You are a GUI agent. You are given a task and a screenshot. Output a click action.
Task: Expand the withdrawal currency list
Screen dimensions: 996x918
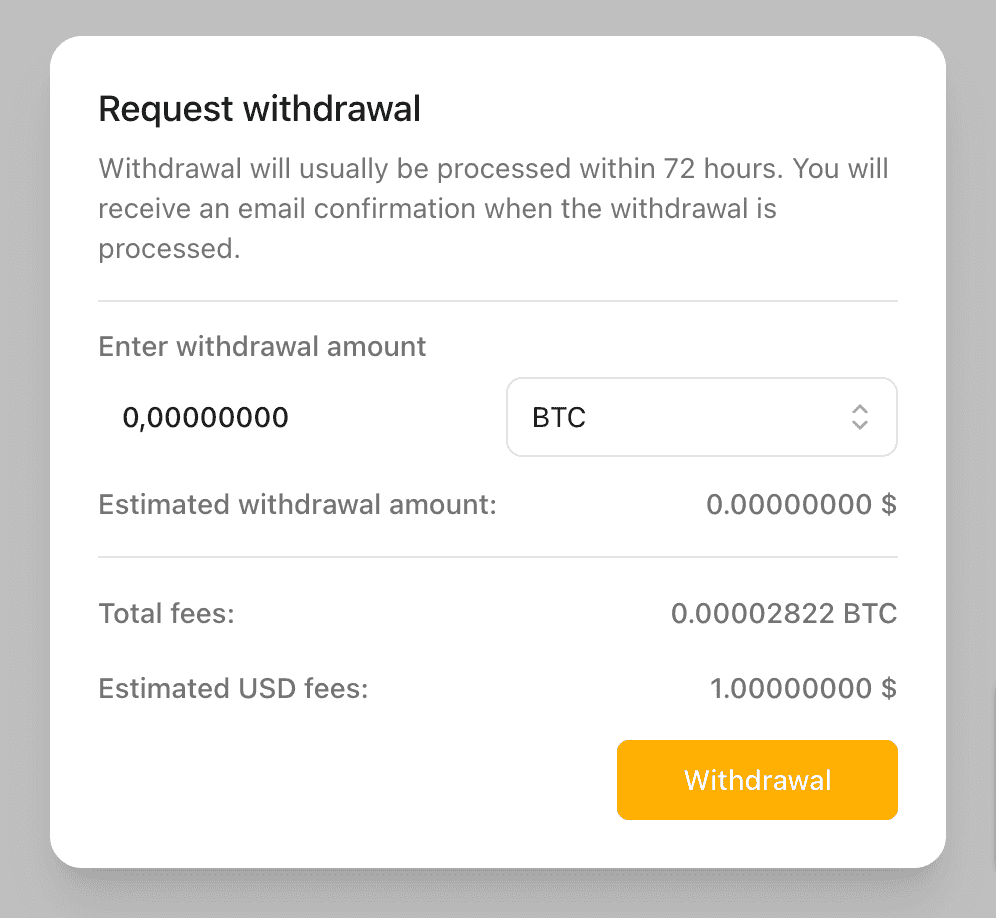coord(700,417)
